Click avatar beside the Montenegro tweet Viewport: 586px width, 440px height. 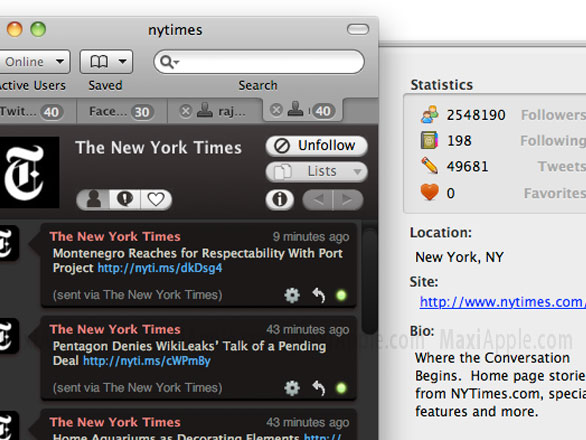pos(9,243)
